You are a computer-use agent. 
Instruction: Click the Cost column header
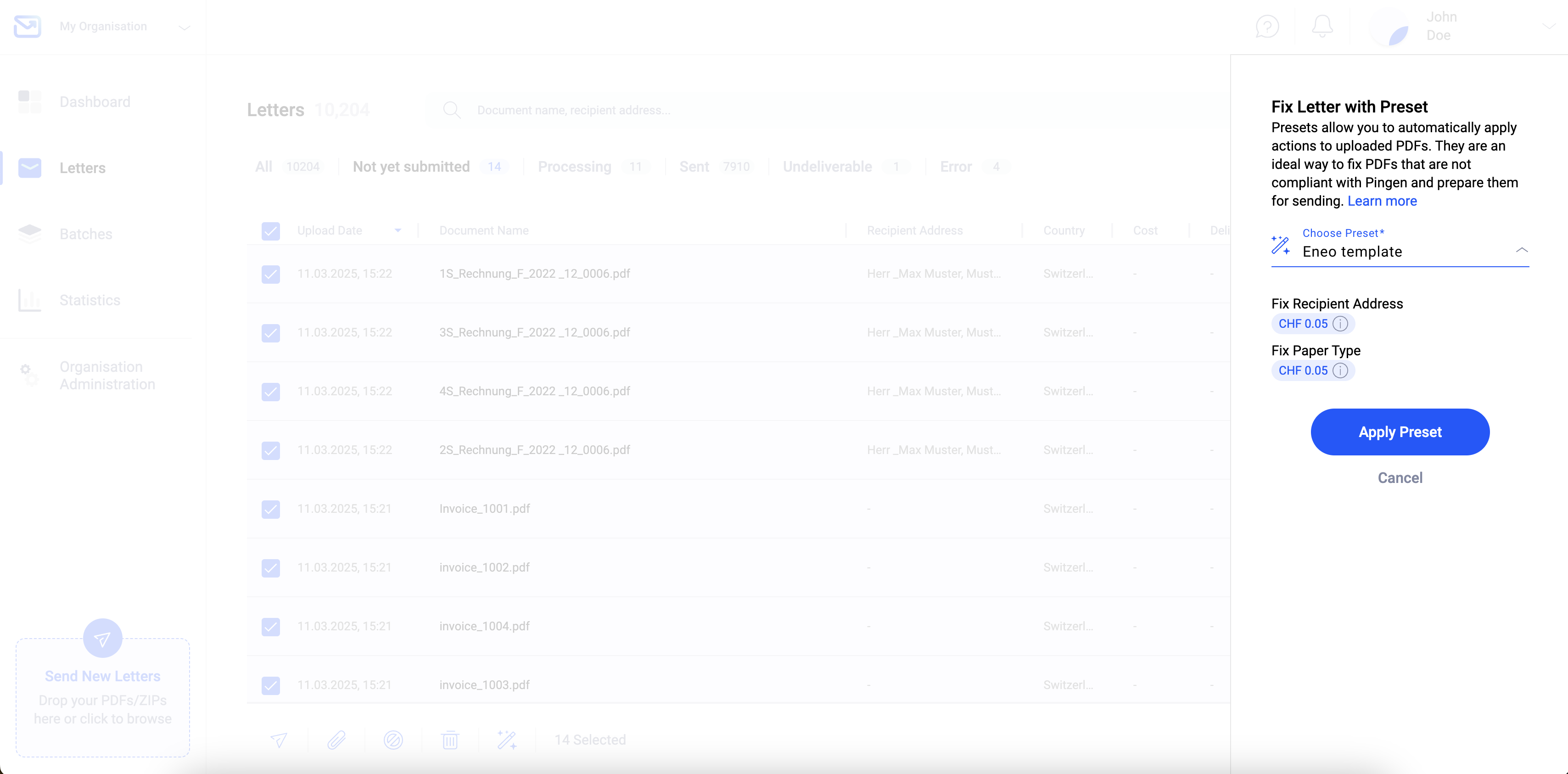click(1145, 231)
